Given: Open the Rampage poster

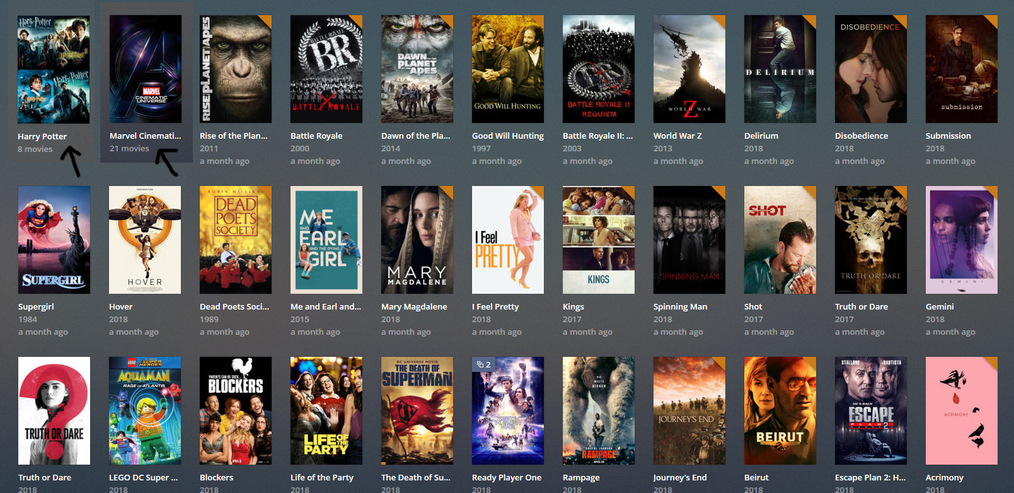Looking at the screenshot, I should [598, 411].
